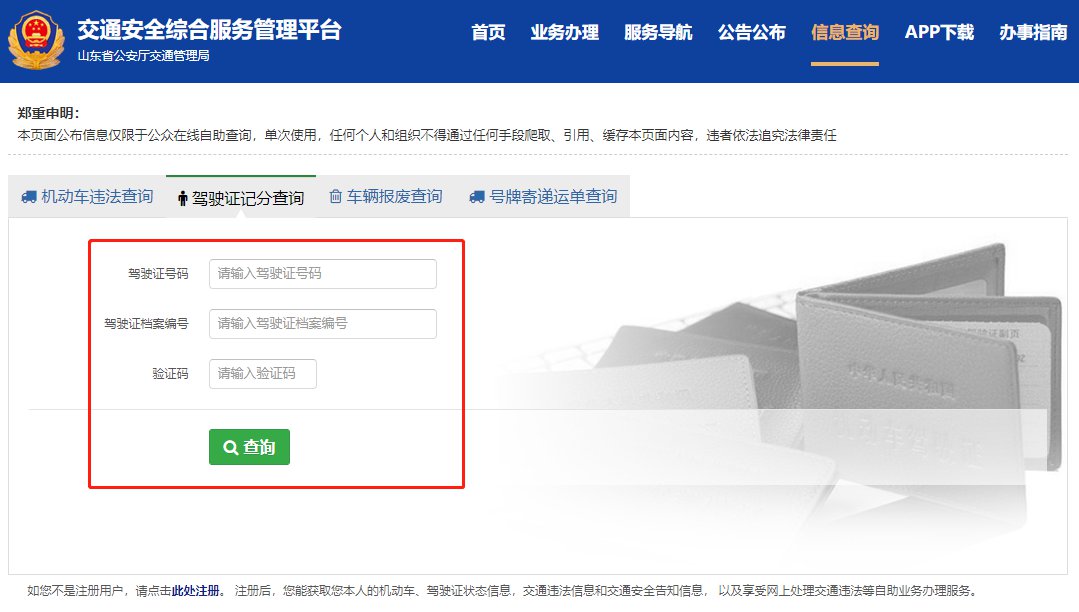The image size is (1079, 612).
Task: Focus the 验证码 input field
Action: coord(263,374)
